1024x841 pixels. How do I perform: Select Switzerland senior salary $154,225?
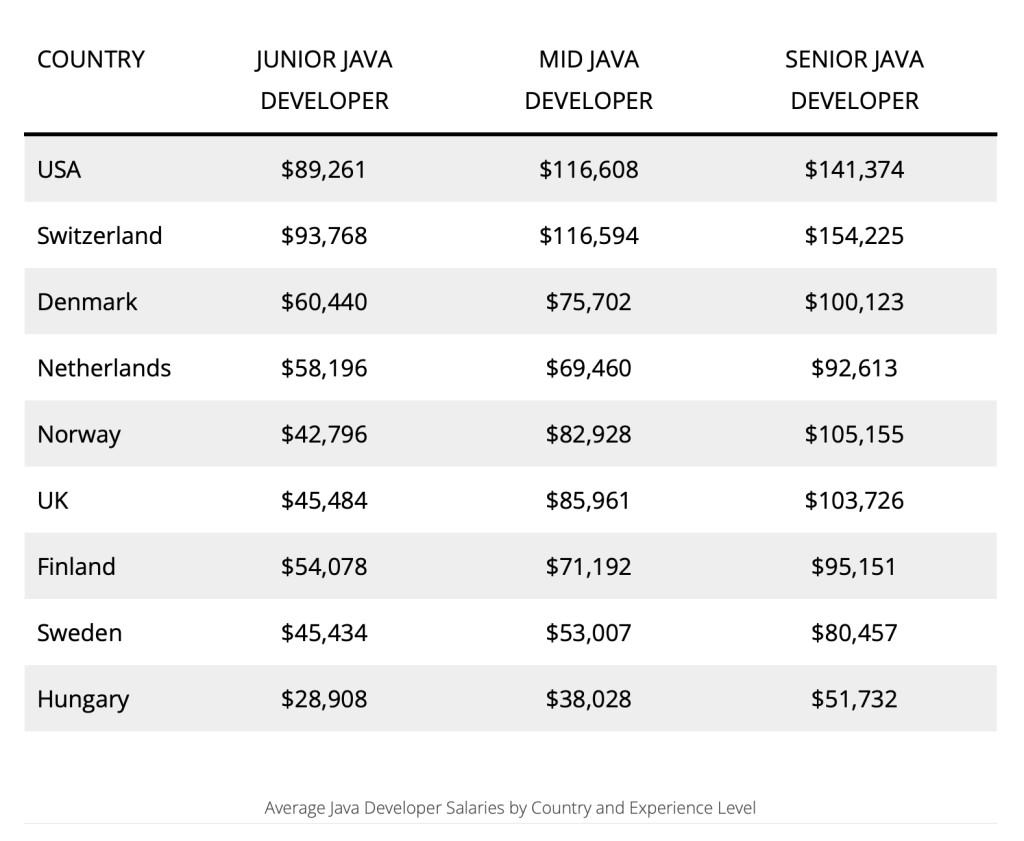tap(854, 236)
